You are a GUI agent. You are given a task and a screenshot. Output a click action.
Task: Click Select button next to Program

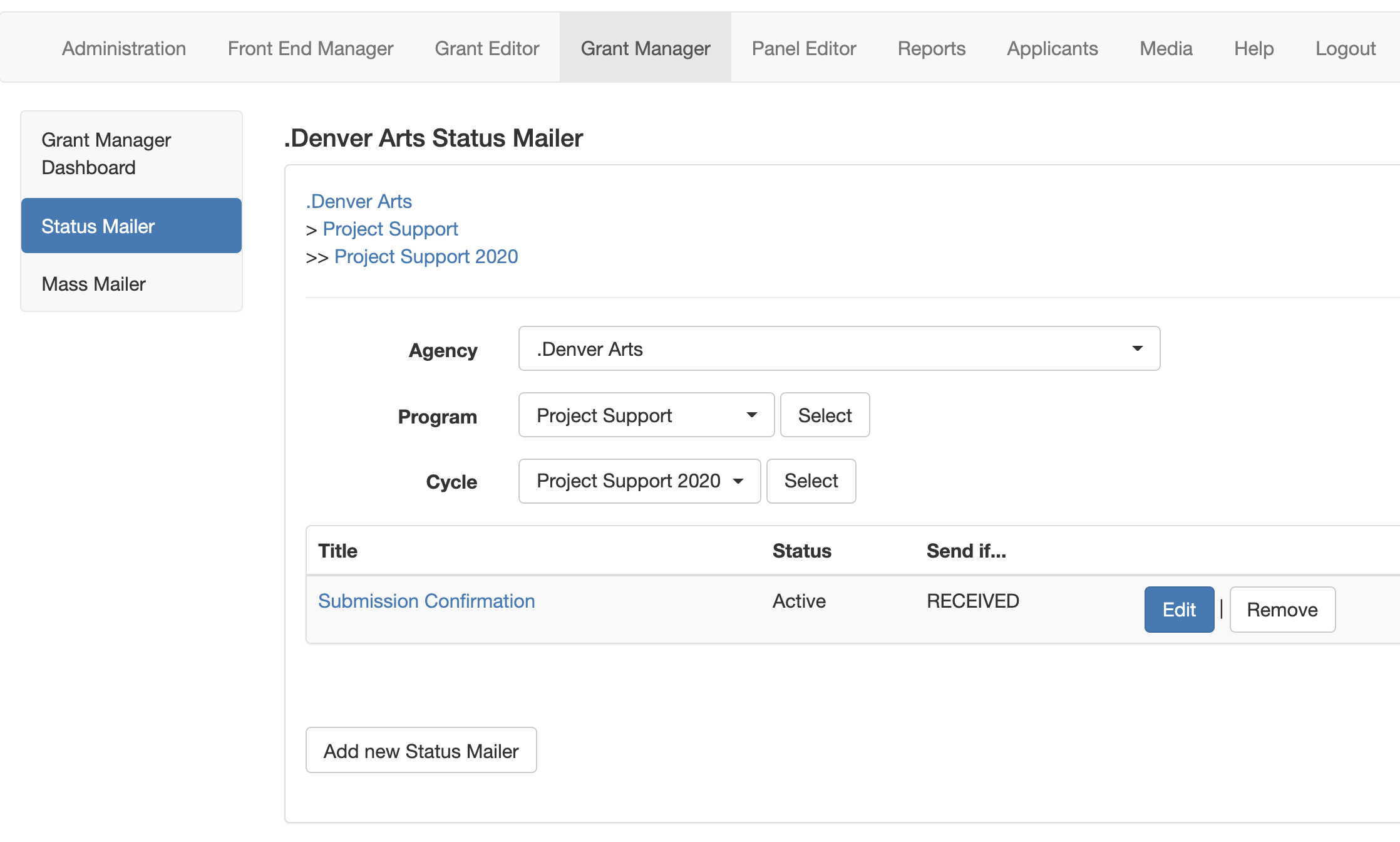click(x=825, y=415)
